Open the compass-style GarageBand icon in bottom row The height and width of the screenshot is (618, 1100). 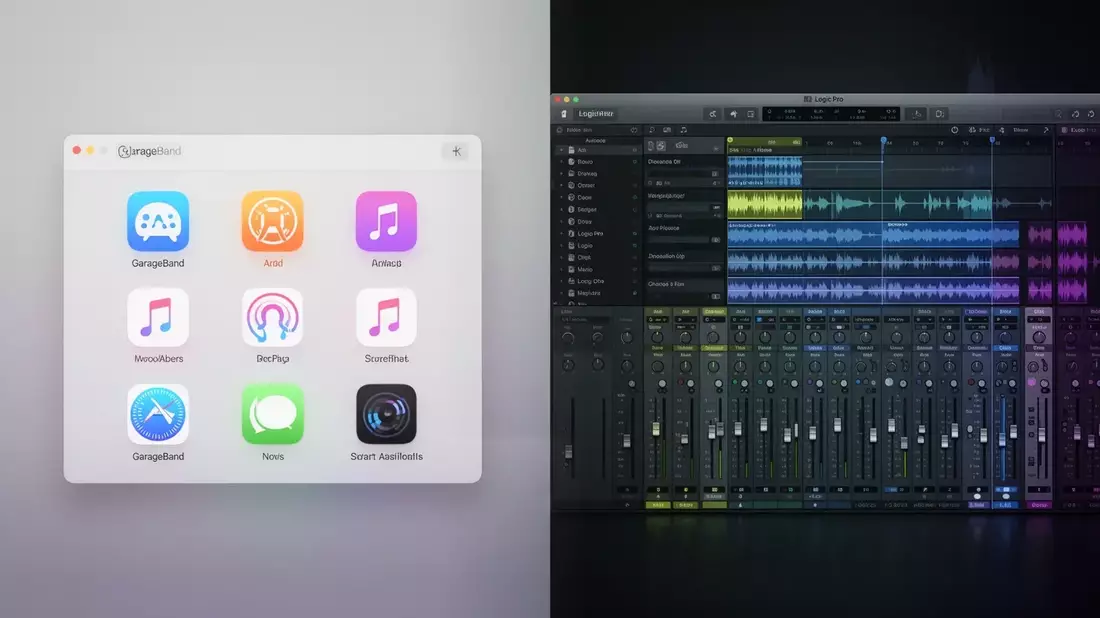(158, 414)
